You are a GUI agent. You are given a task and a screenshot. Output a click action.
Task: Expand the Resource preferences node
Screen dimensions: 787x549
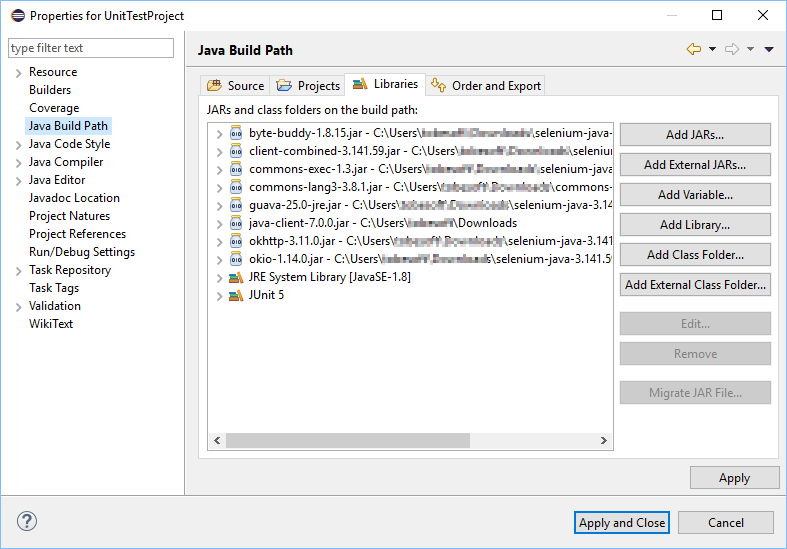[18, 72]
